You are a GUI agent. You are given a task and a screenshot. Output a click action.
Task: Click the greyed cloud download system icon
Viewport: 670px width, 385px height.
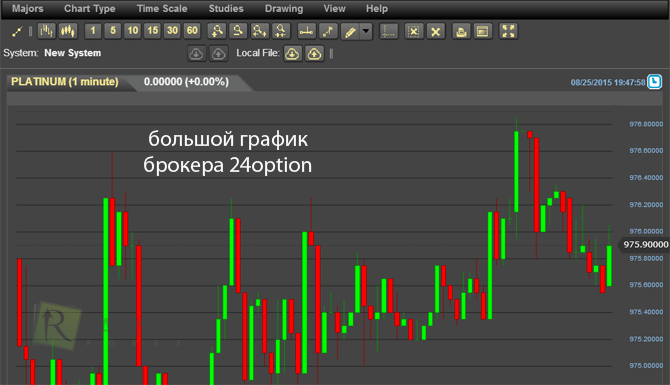196,54
